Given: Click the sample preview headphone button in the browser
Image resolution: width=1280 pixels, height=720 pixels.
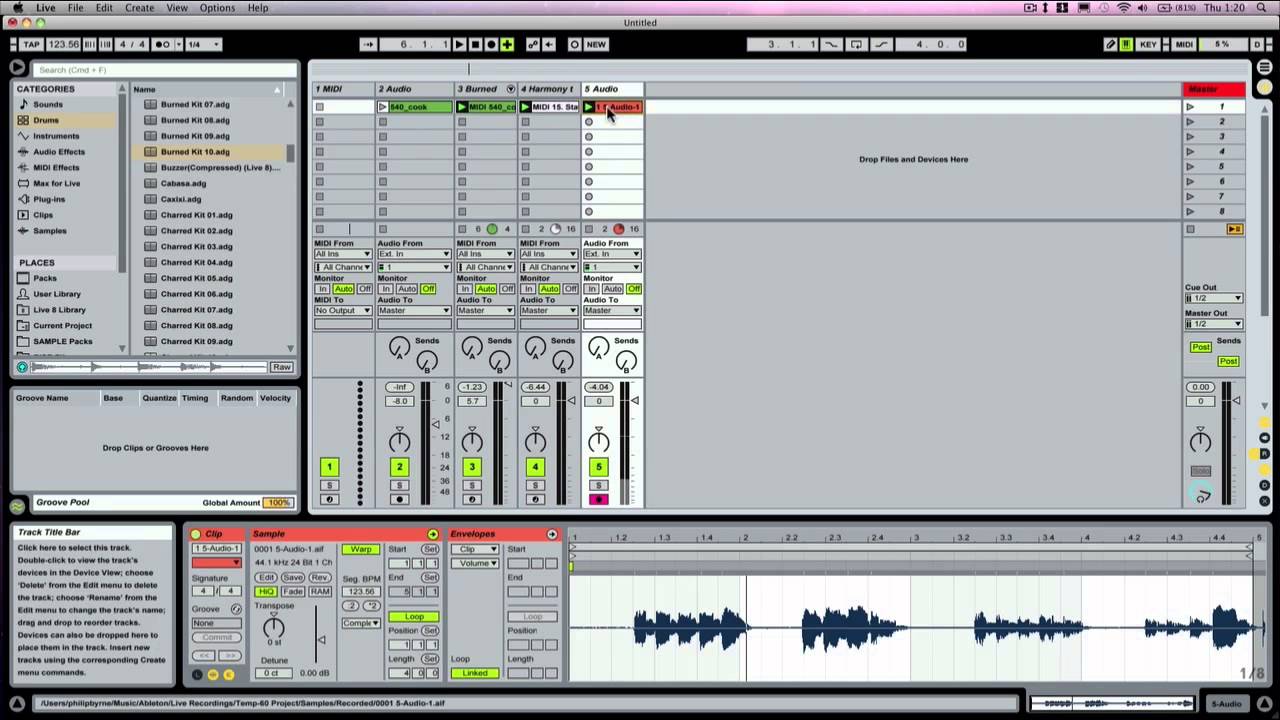Looking at the screenshot, I should [22, 367].
